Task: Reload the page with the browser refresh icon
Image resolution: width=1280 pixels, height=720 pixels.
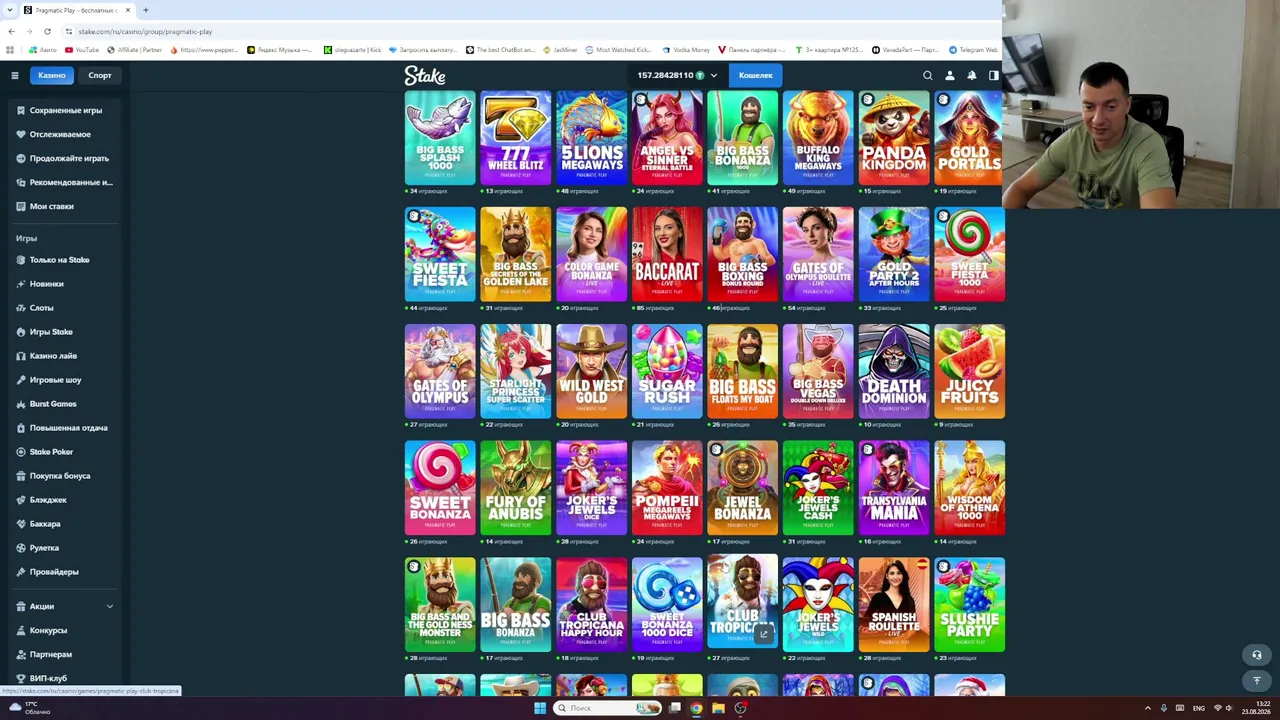Action: [47, 31]
